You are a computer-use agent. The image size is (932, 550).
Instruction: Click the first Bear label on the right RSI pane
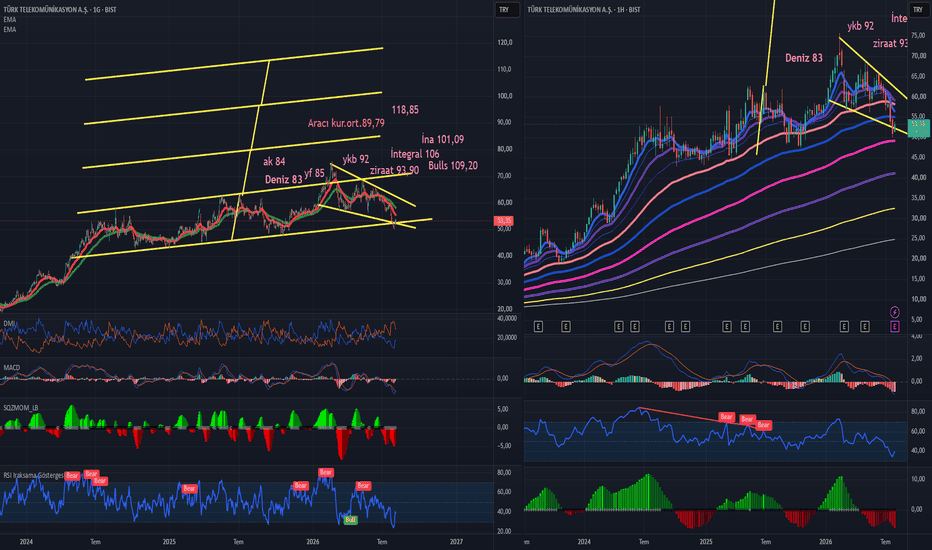(x=726, y=417)
